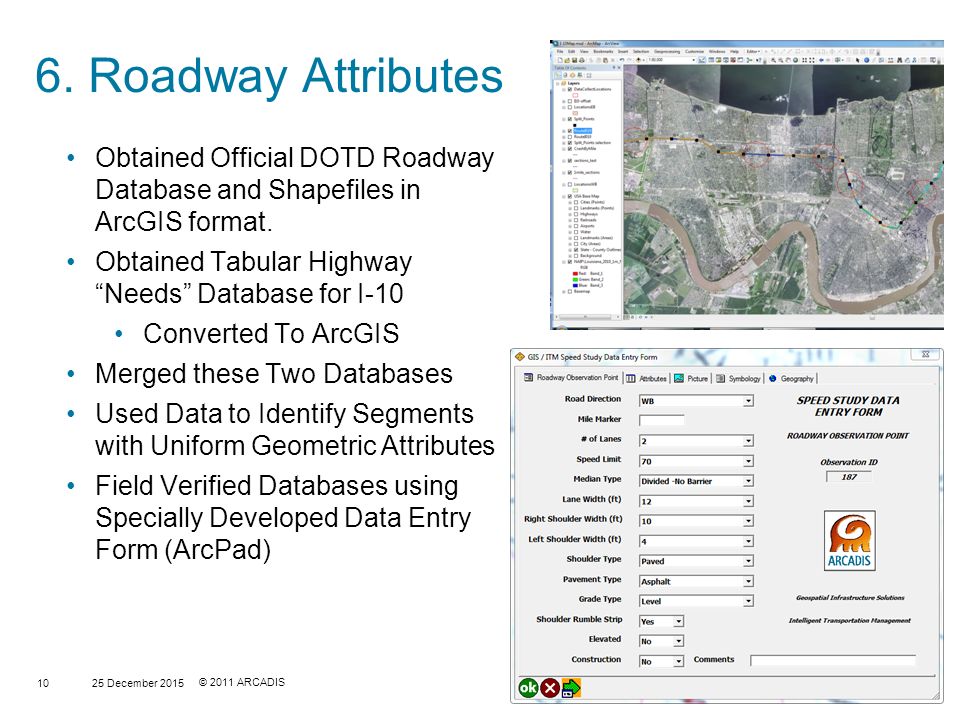Screen dimensions: 960x720
Task: Open the map scale dropdown in ArcMap
Action: tap(694, 60)
